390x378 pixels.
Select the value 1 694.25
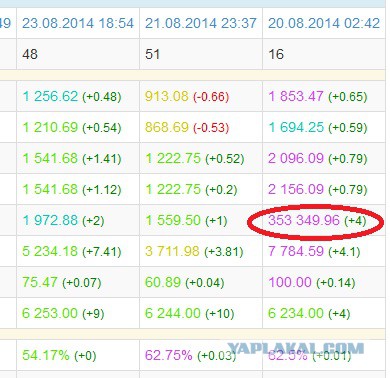[x=296, y=127]
